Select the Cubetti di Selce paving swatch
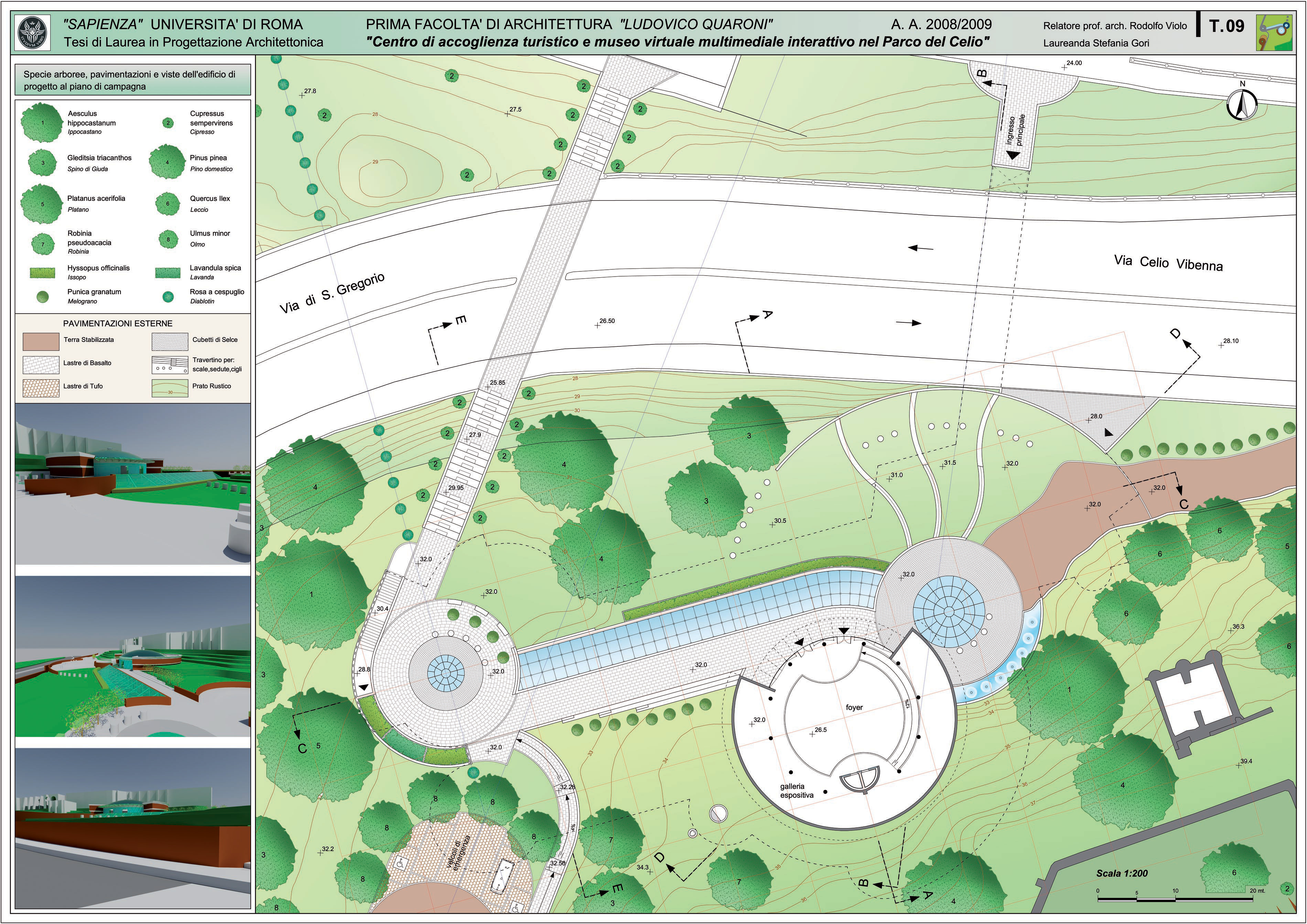The image size is (1307, 924). click(x=170, y=342)
